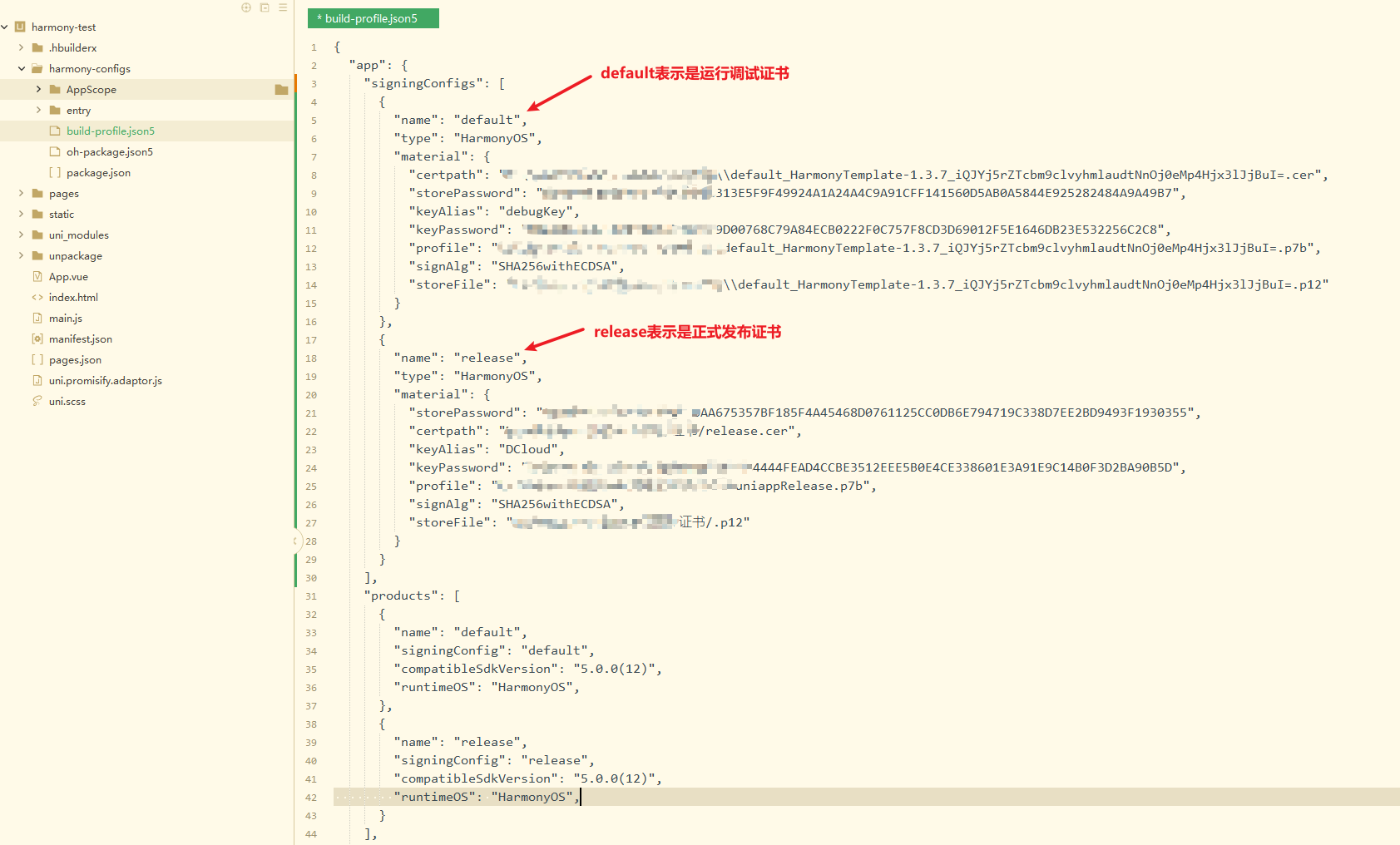Click "signingConfig" key on line 34
Image resolution: width=1400 pixels, height=845 pixels.
point(450,650)
